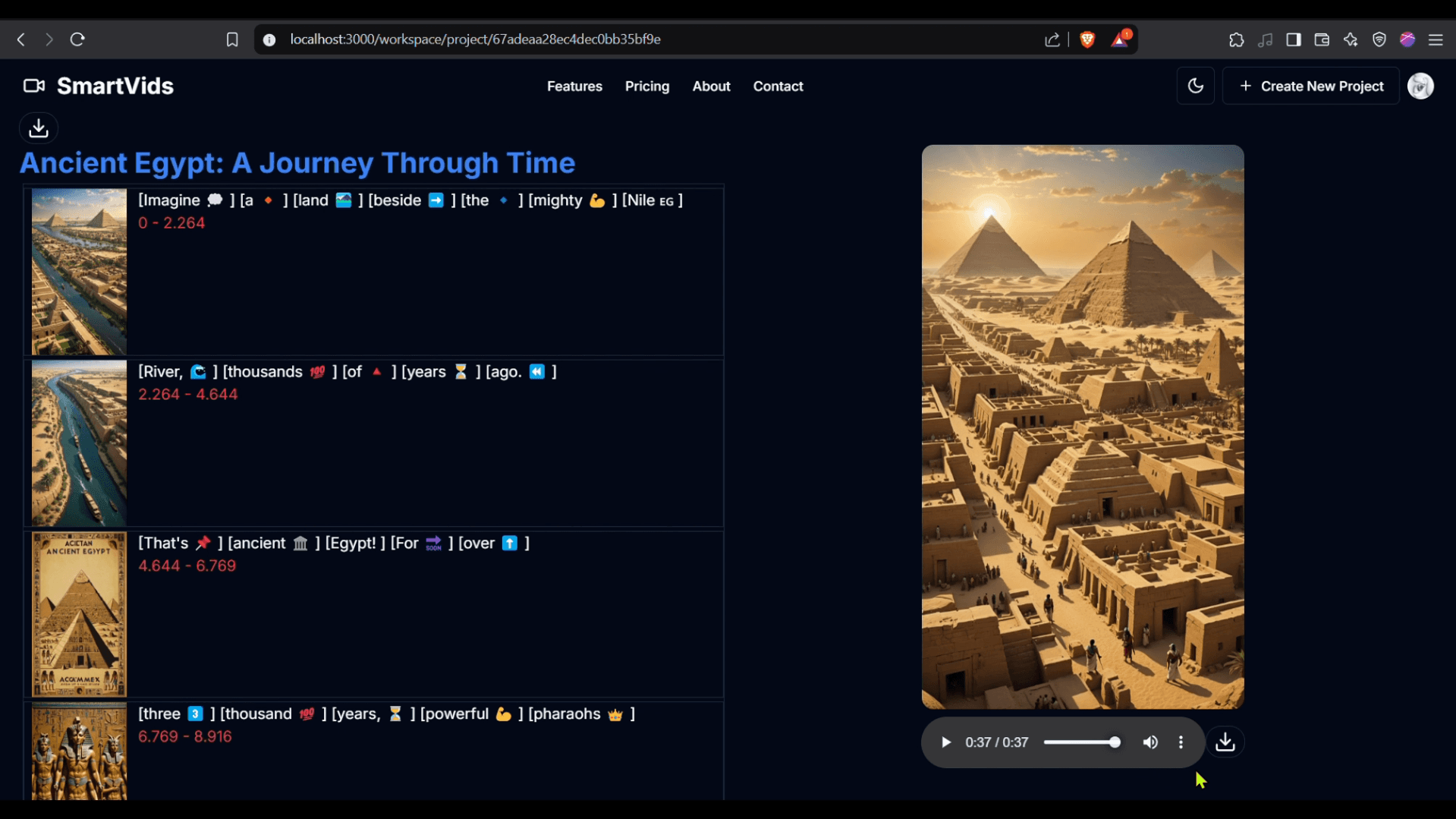Open the About page
The image size is (1456, 819).
(711, 87)
